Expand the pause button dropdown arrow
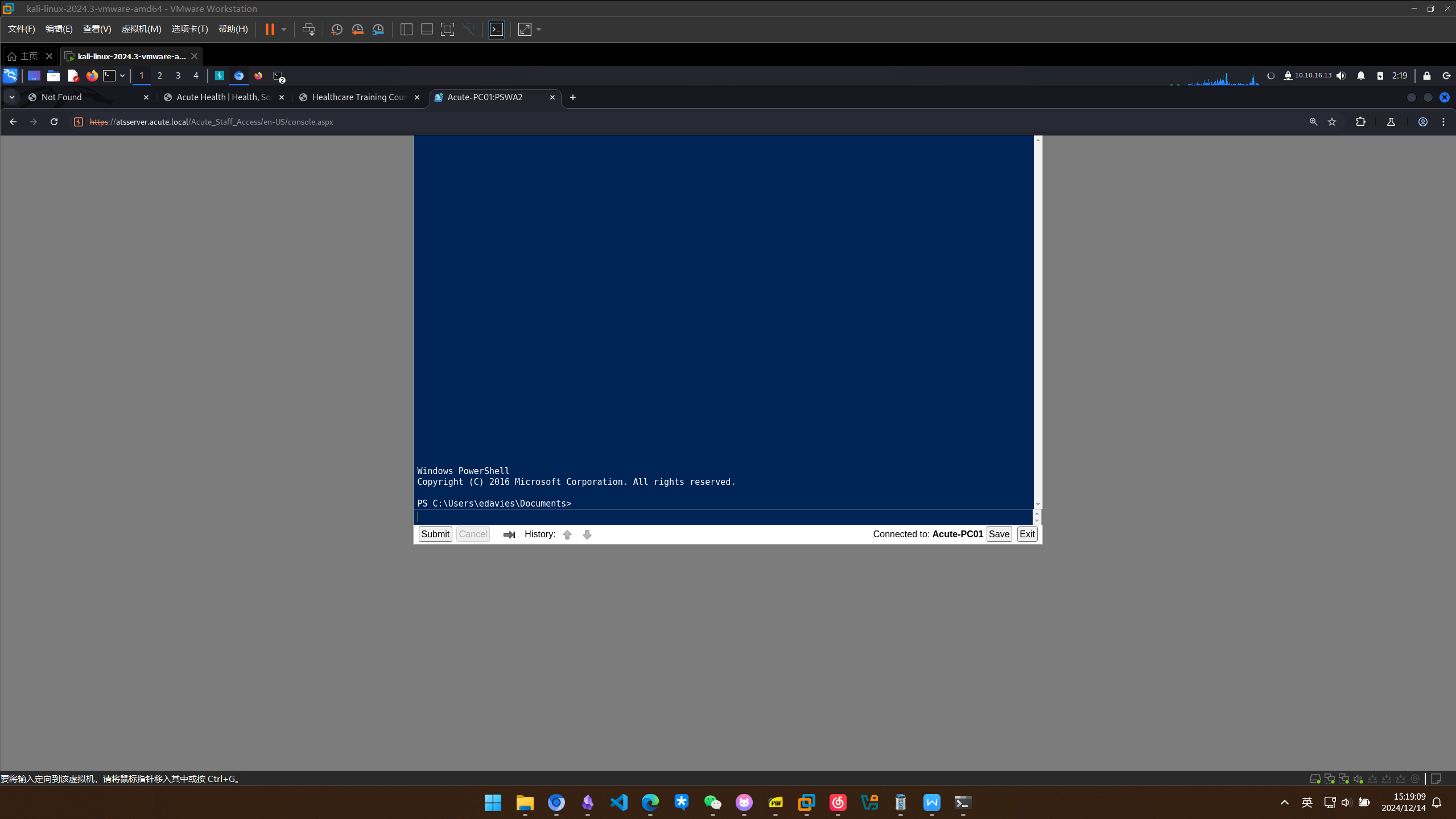The height and width of the screenshot is (819, 1456). click(284, 30)
